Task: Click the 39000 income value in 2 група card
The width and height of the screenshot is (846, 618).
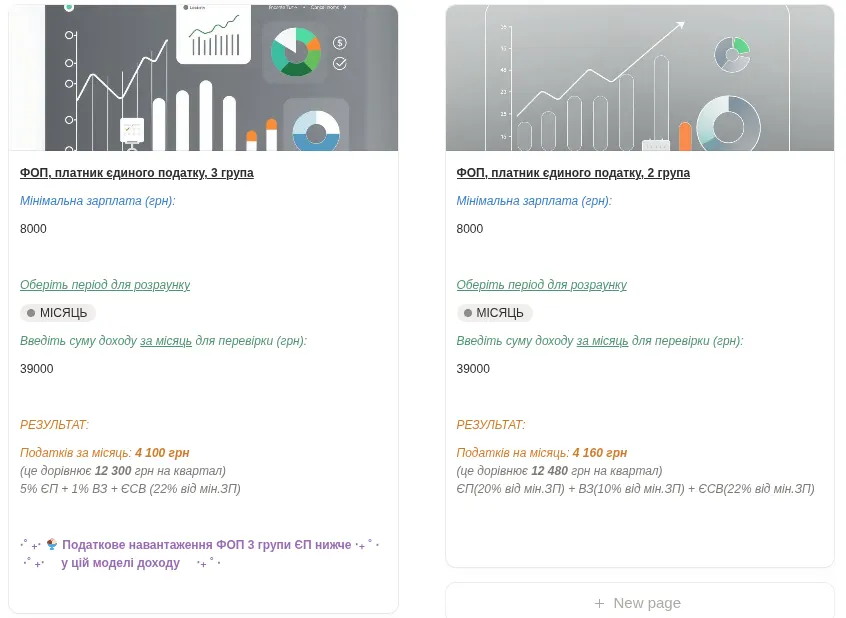Action: click(473, 369)
